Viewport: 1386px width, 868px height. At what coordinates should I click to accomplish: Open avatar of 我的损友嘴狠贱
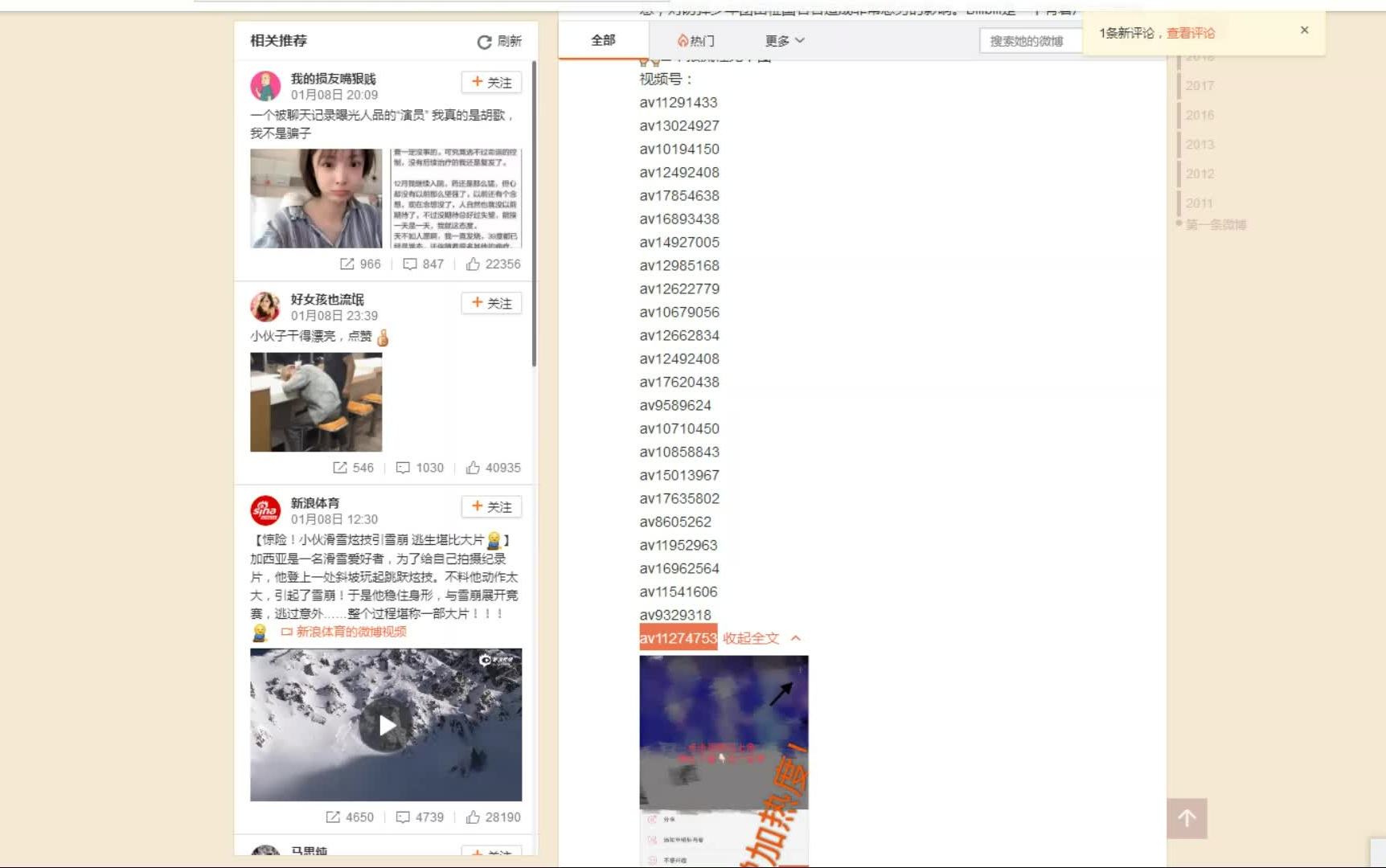(265, 86)
